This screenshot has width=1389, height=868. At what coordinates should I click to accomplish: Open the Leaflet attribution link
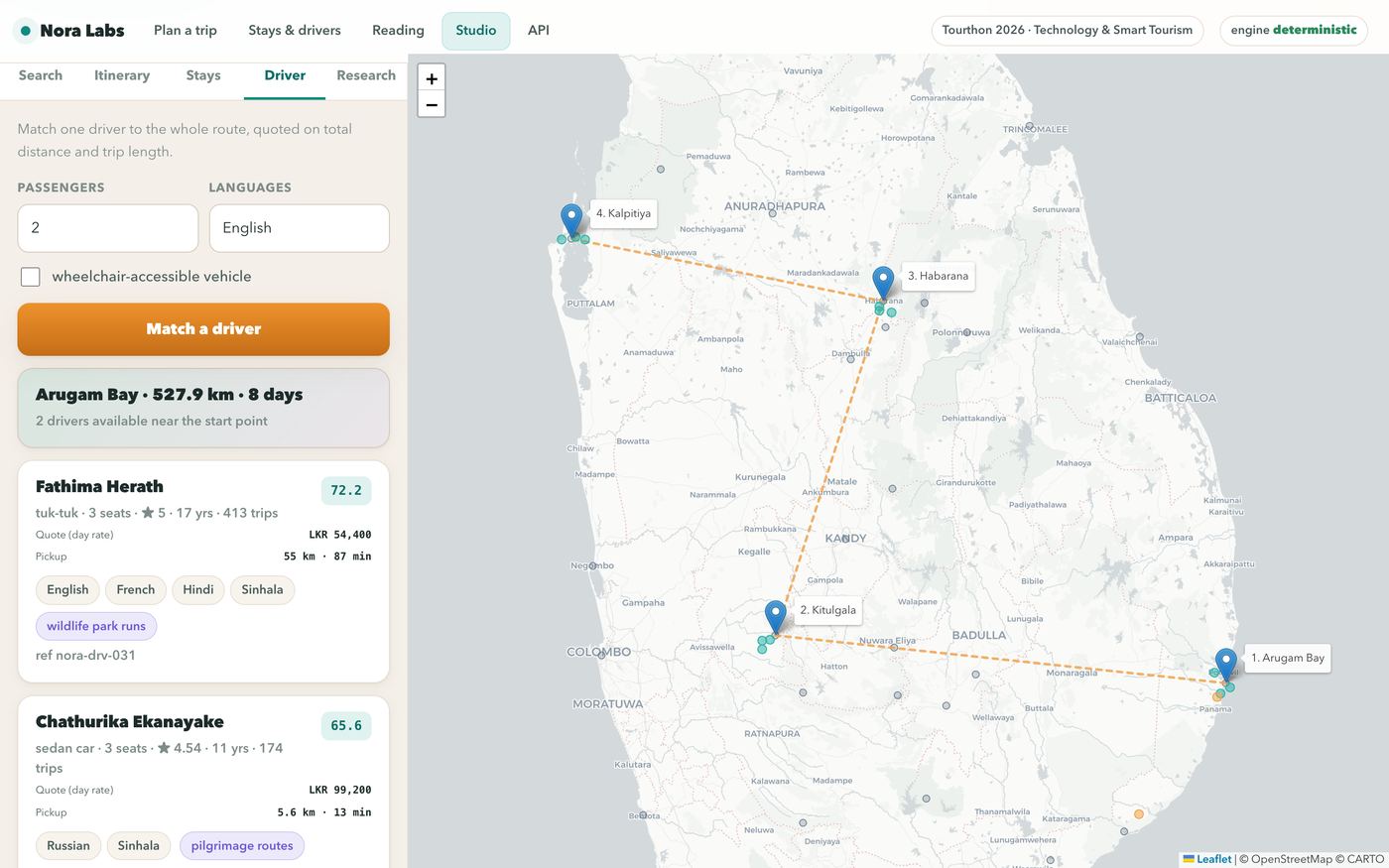pyautogui.click(x=1207, y=859)
